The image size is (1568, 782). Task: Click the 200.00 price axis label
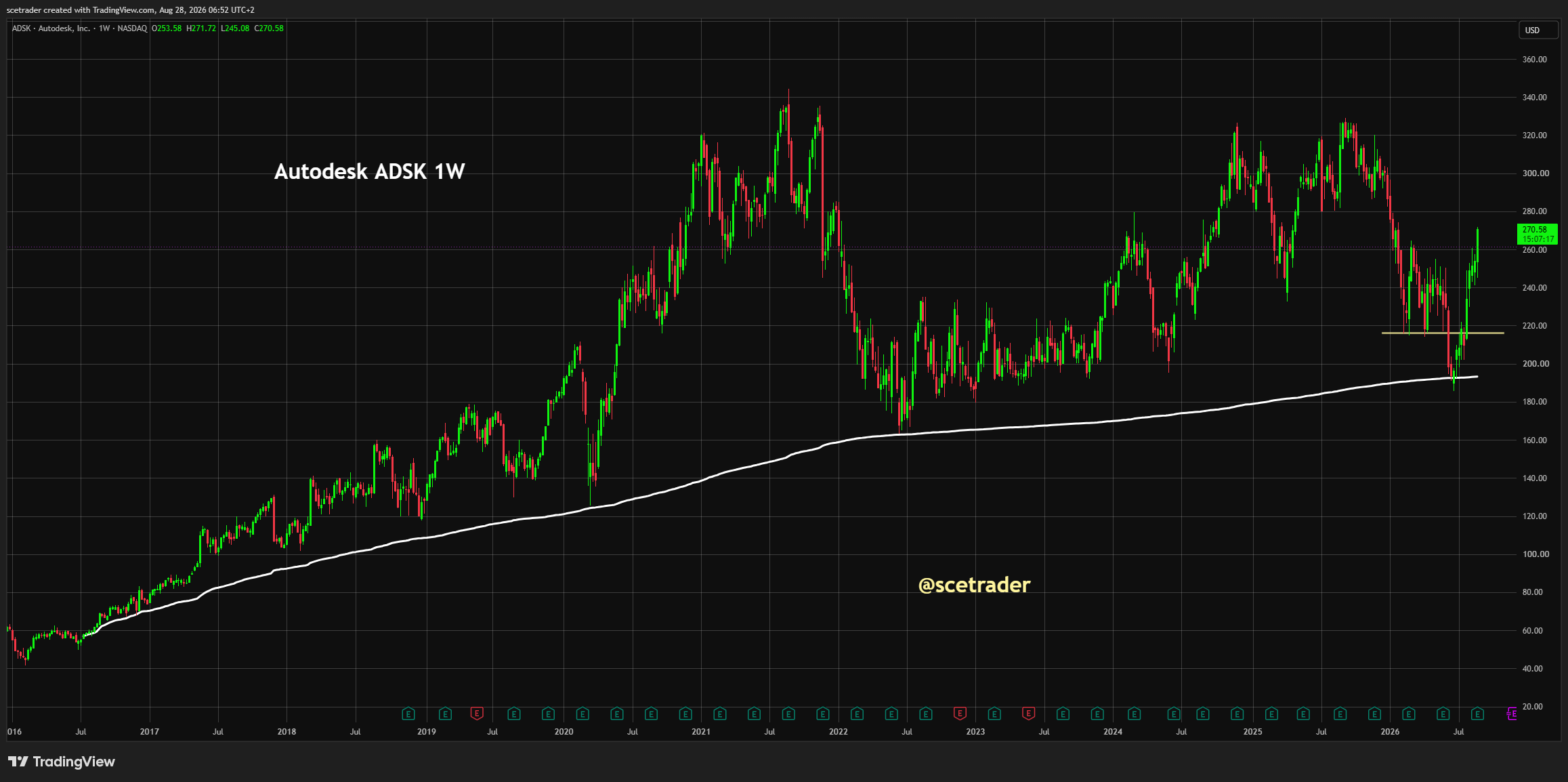tap(1535, 364)
